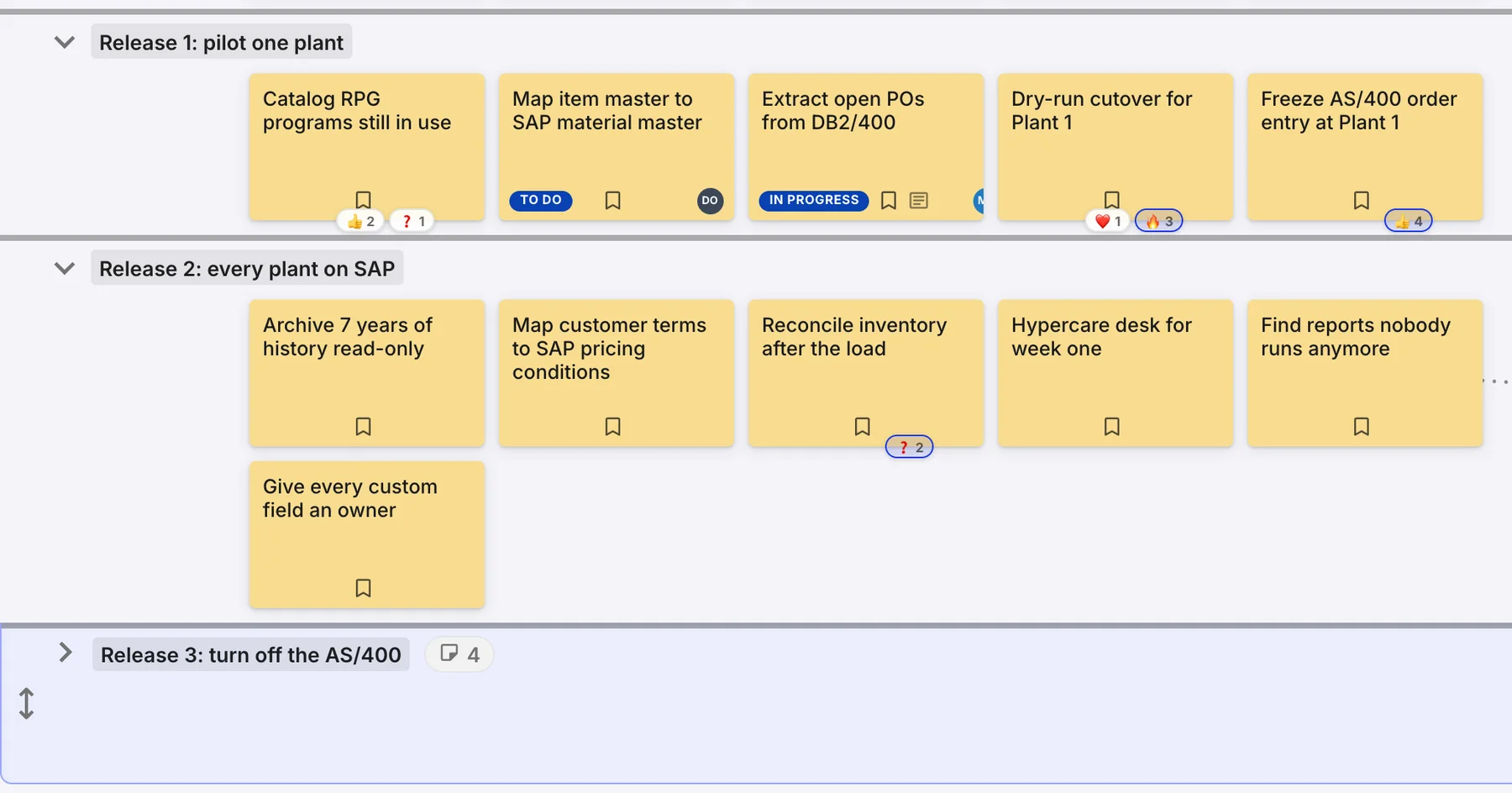Click bookmark icon on Freeze AS/400 order entry card
Viewport: 1512px width, 793px height.
tap(1362, 200)
